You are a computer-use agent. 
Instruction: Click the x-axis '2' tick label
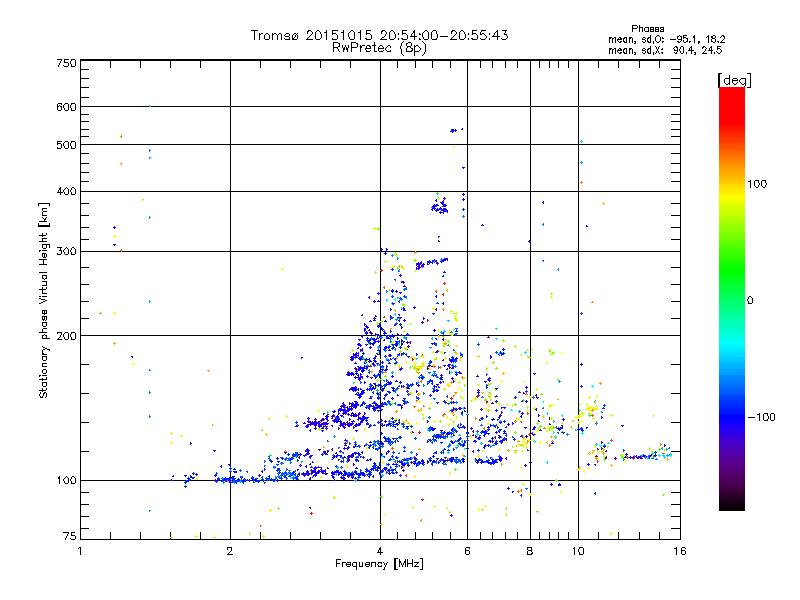click(230, 551)
